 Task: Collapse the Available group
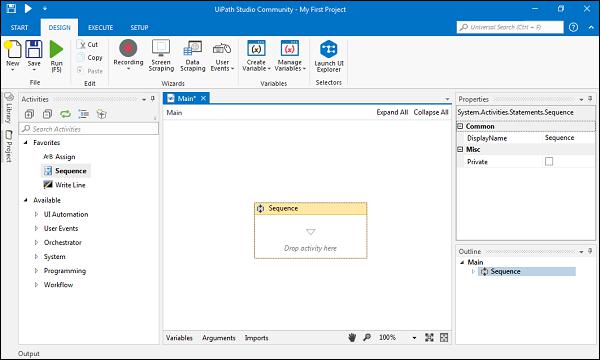click(26, 200)
